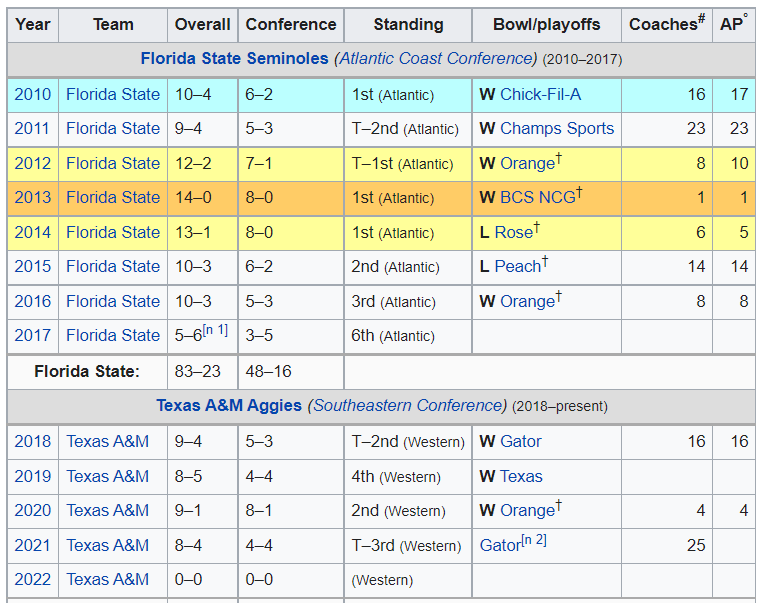Image resolution: width=760 pixels, height=603 pixels.
Task: Open the 2013 season year link
Action: (32, 198)
